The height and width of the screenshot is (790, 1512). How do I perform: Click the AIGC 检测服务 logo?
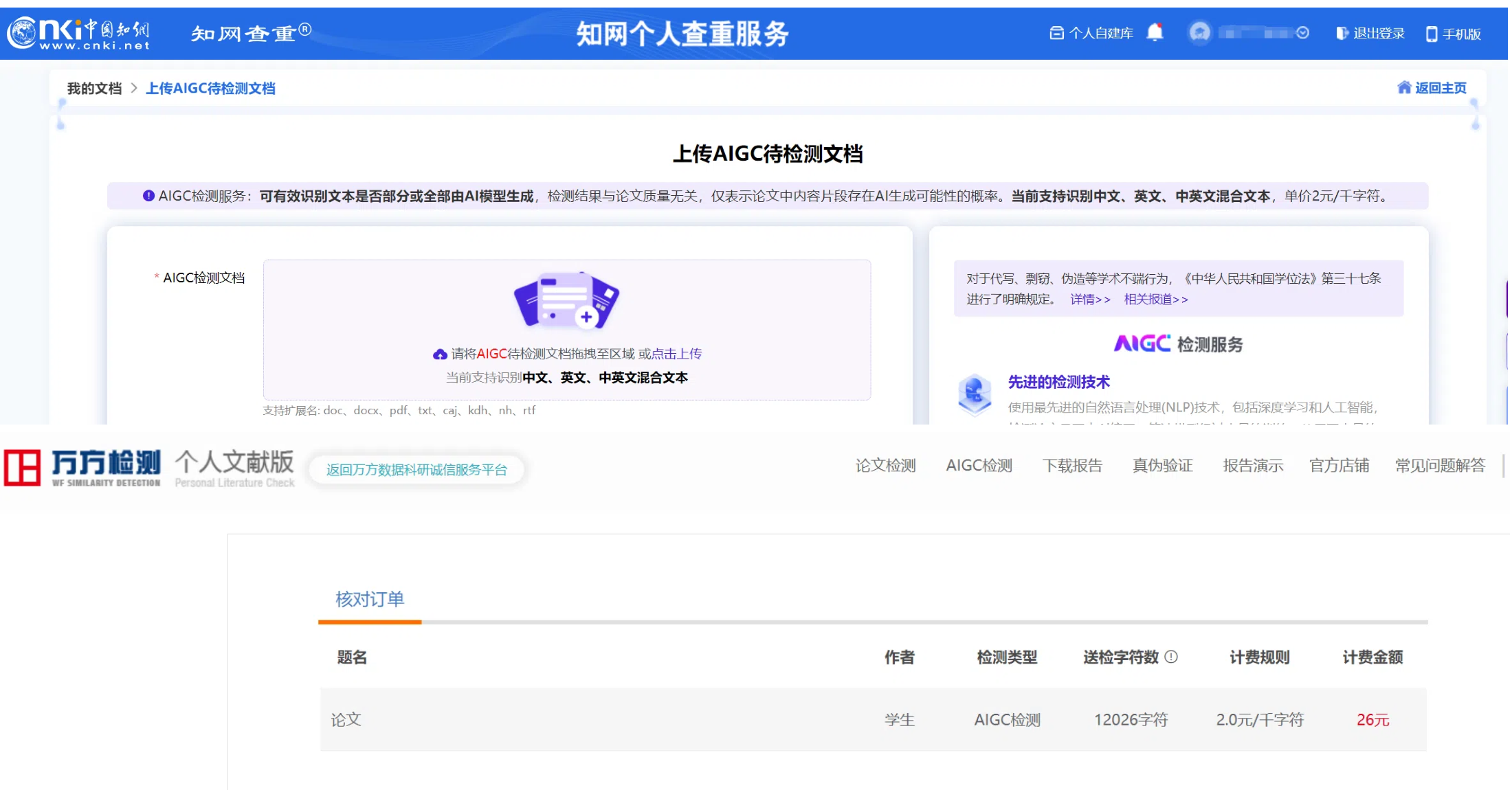point(1179,343)
